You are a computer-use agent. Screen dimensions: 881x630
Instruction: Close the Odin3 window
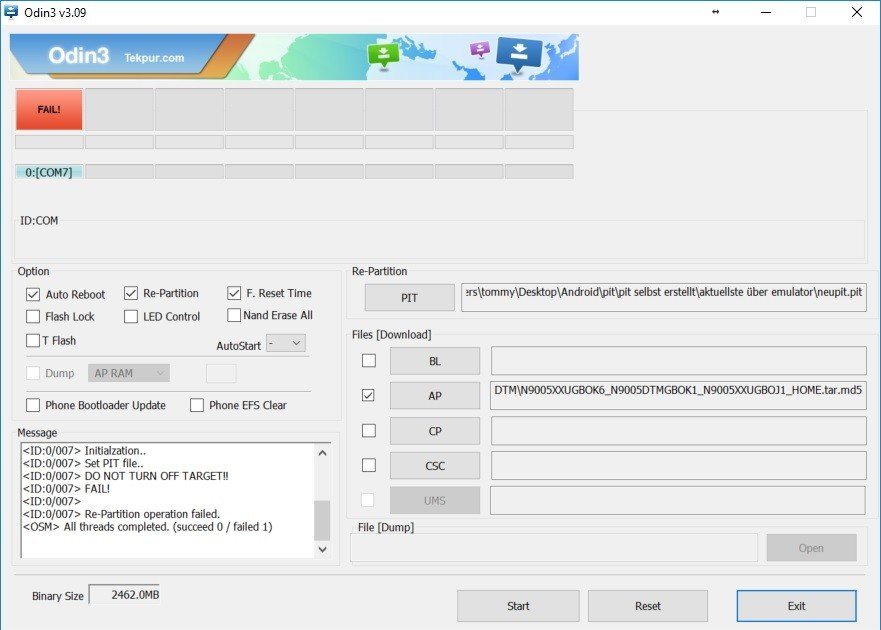tap(857, 12)
